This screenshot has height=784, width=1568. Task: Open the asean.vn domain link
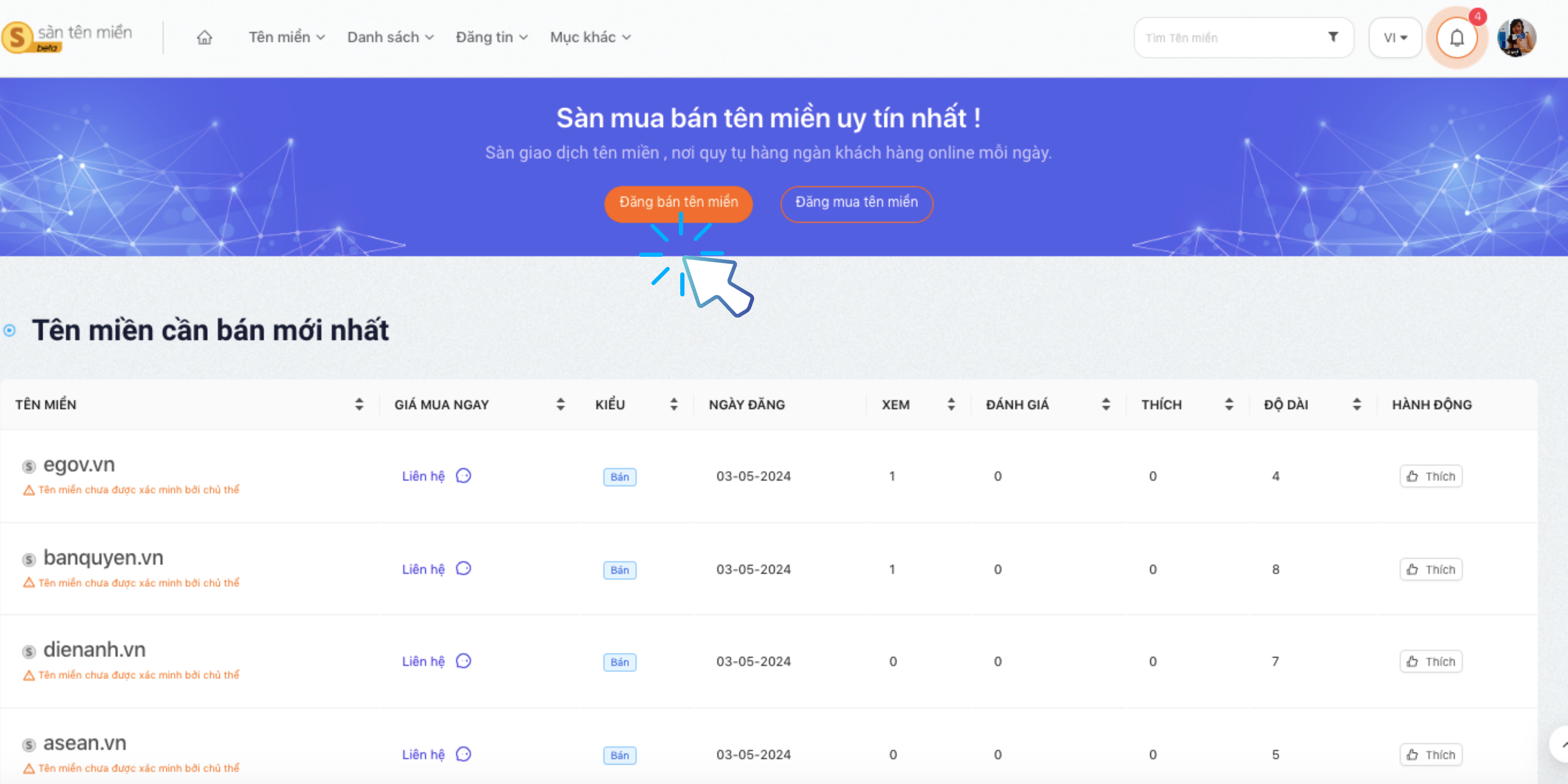coord(85,743)
